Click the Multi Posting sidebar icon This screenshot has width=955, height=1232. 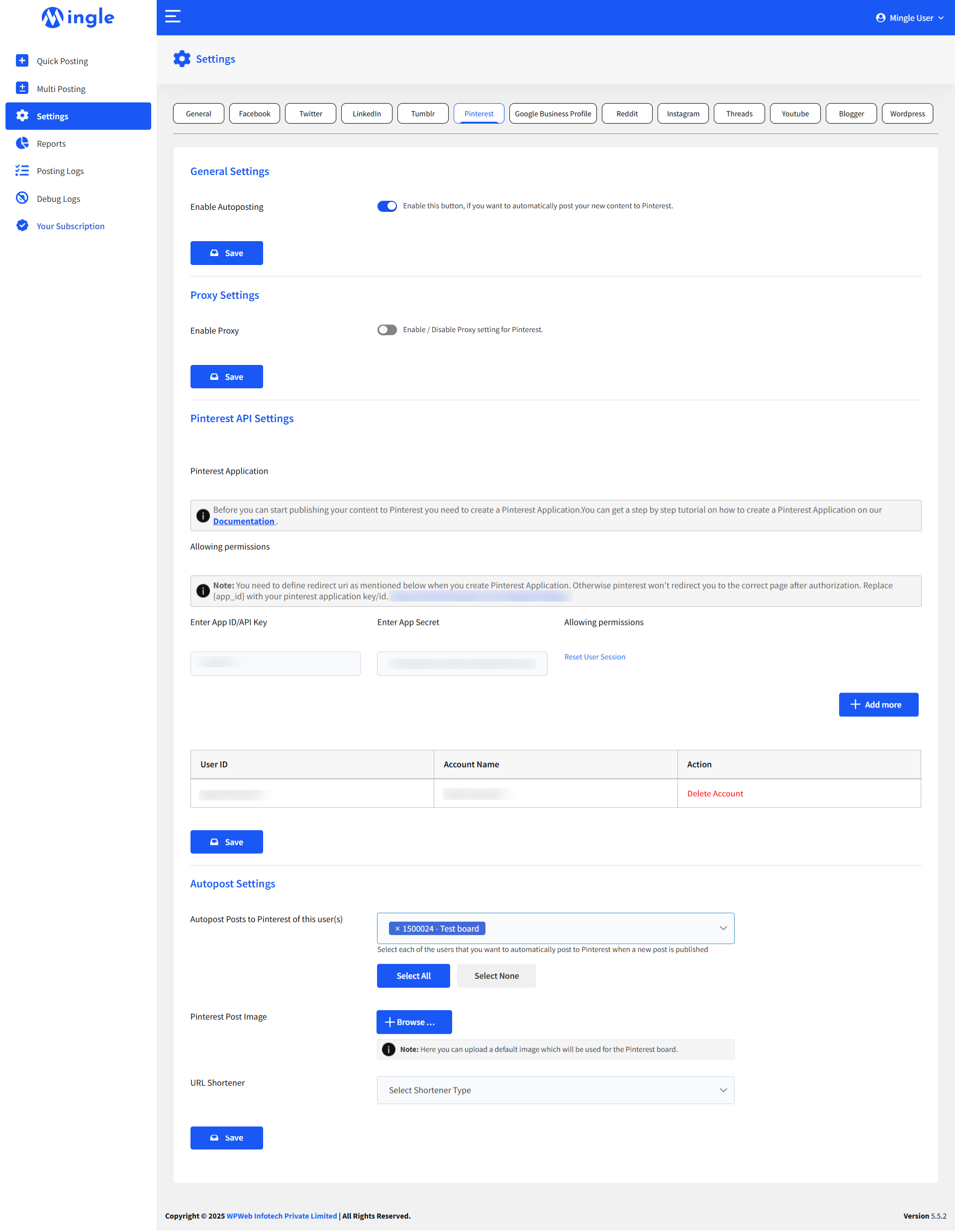(x=22, y=88)
